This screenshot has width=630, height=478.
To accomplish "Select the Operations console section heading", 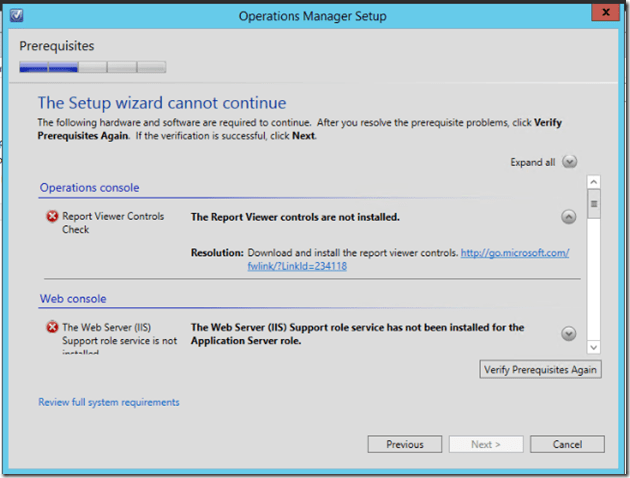I will pos(89,187).
